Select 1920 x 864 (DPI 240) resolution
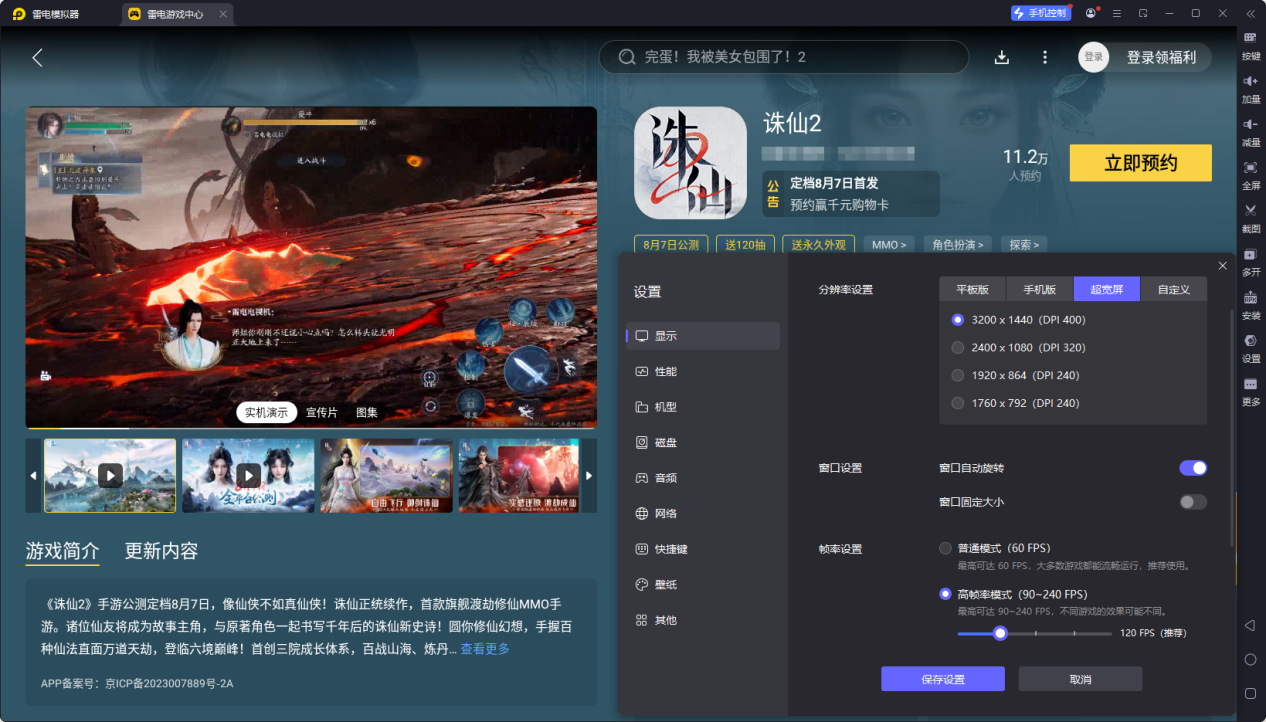Screen dimensions: 1266x722 click(1016, 375)
